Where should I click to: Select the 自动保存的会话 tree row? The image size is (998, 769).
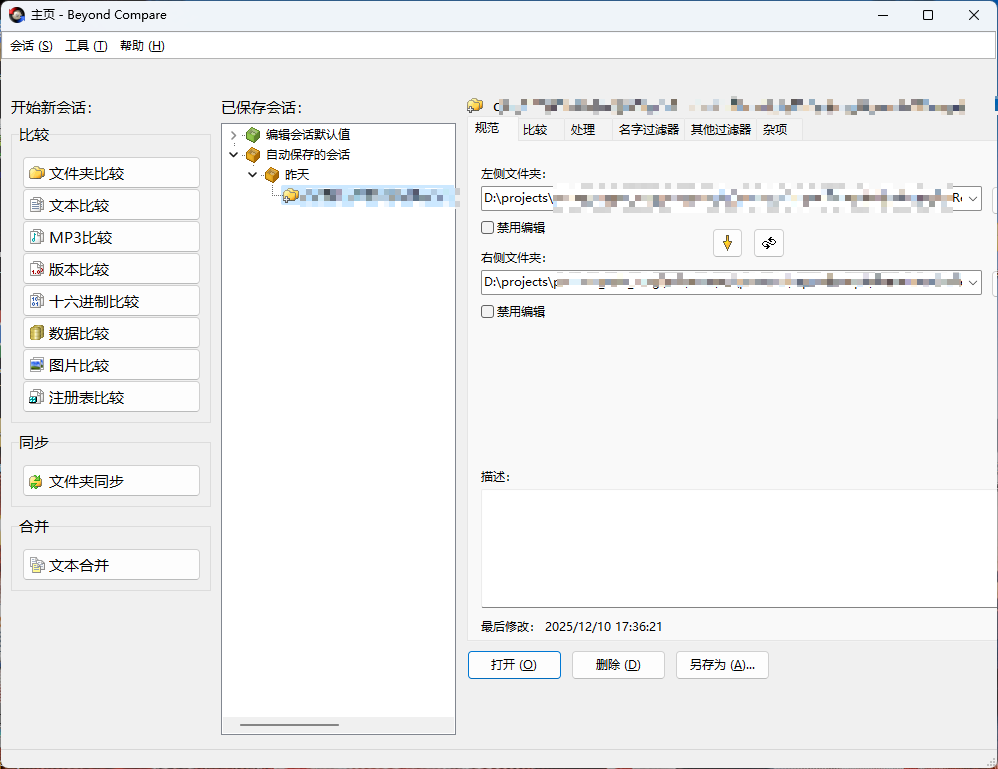(x=307, y=155)
